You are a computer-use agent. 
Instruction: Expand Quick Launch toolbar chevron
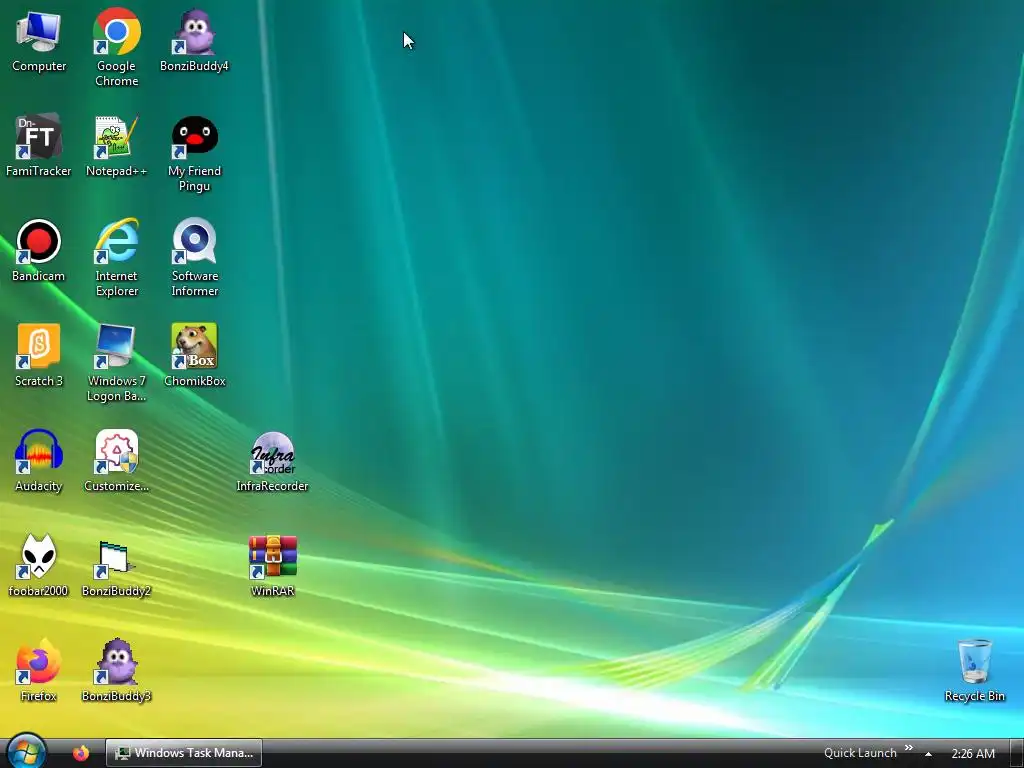[908, 748]
